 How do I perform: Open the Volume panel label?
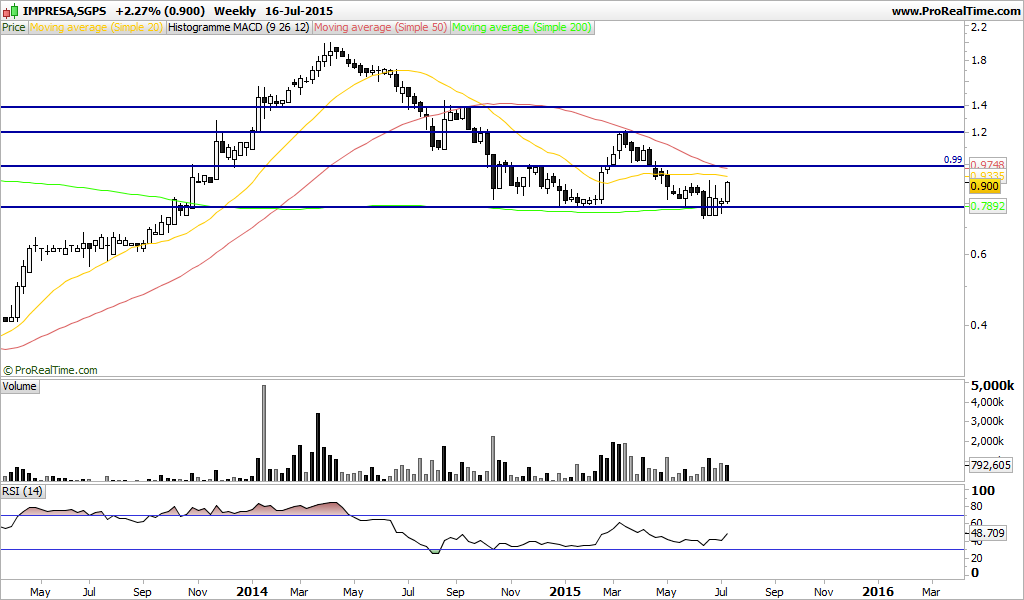click(20, 386)
